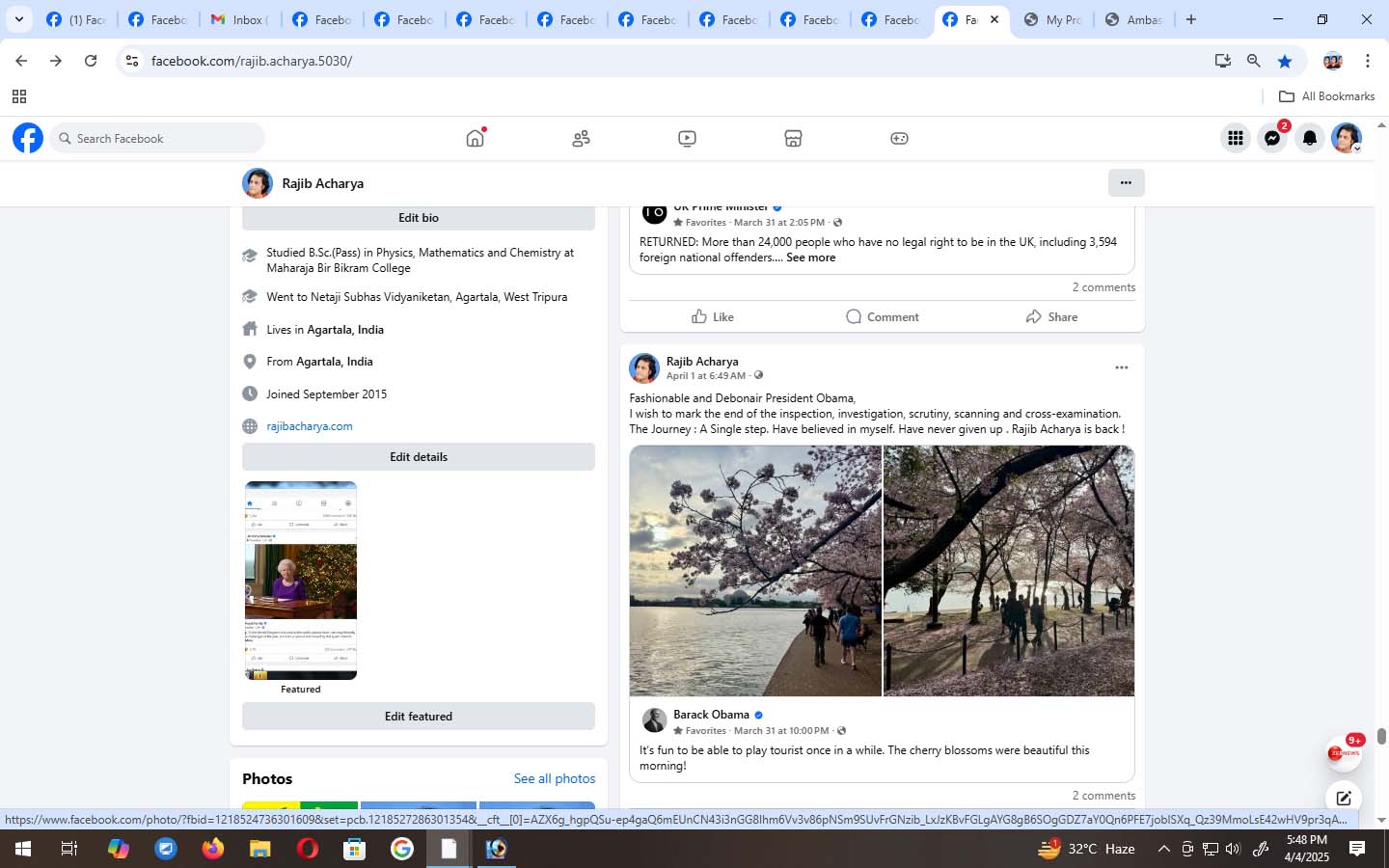
Task: Open Google Chrome taskbar icon
Action: point(402,849)
